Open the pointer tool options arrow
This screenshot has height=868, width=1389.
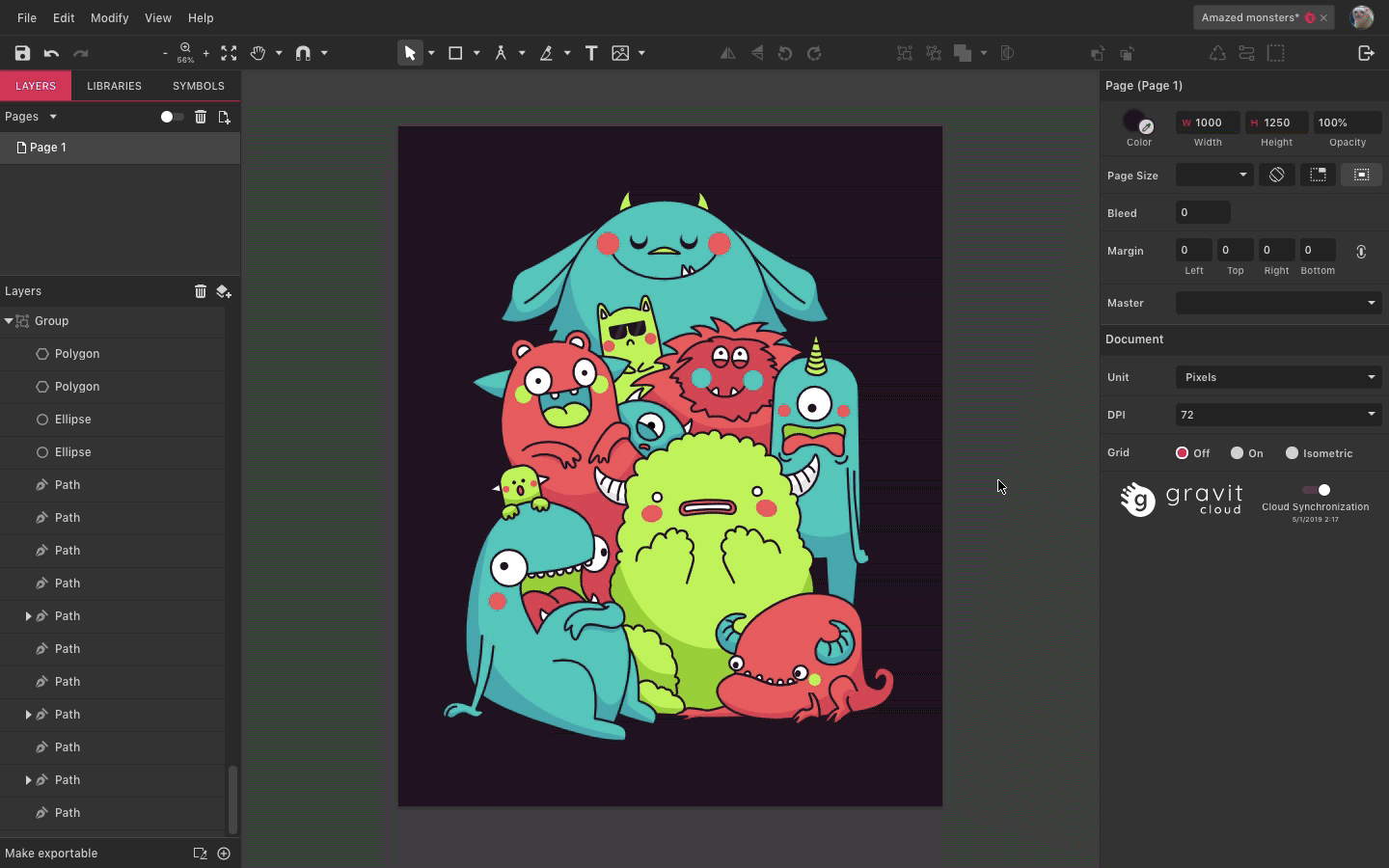431,53
